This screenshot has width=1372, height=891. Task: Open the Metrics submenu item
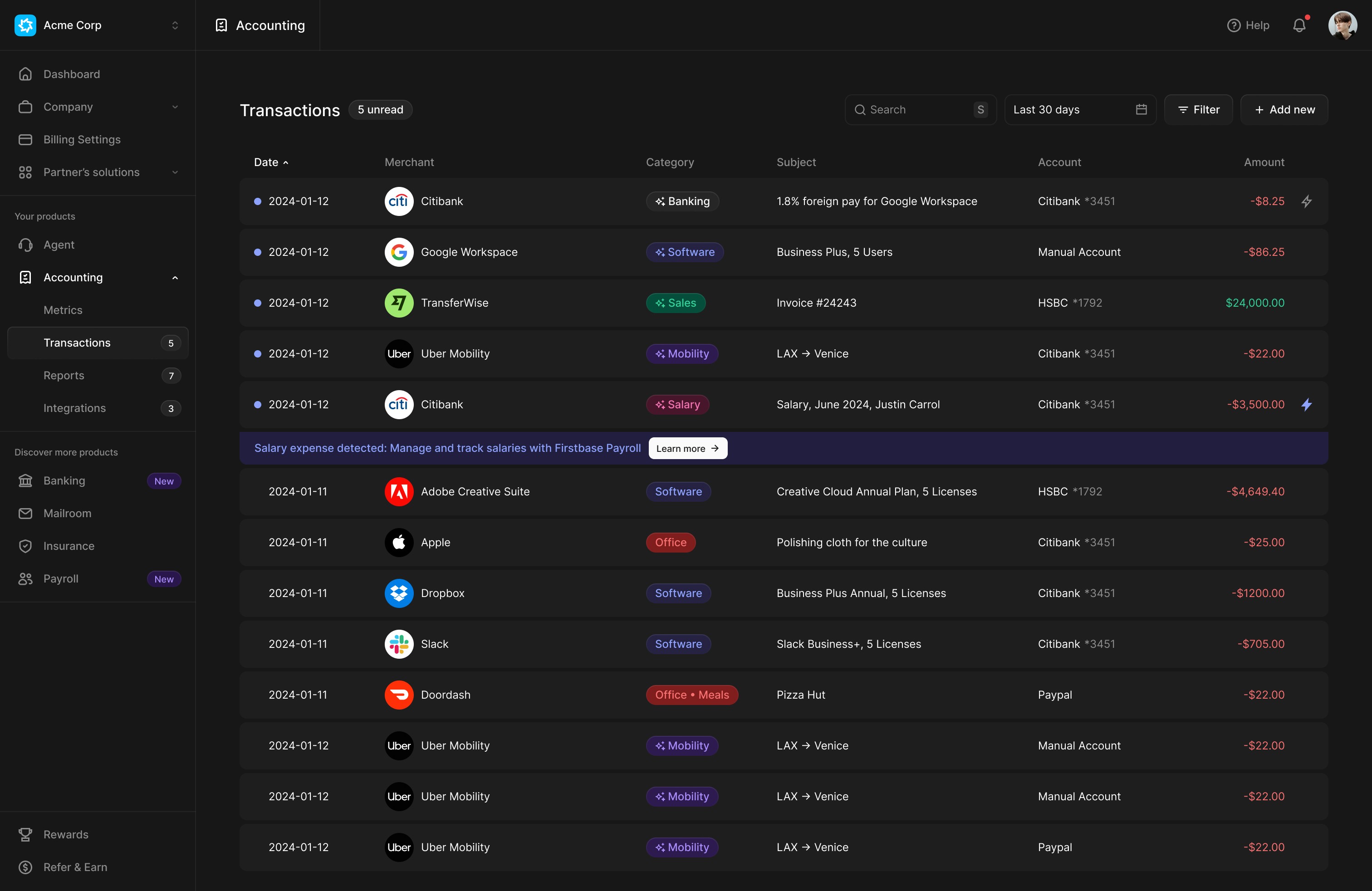pos(63,310)
